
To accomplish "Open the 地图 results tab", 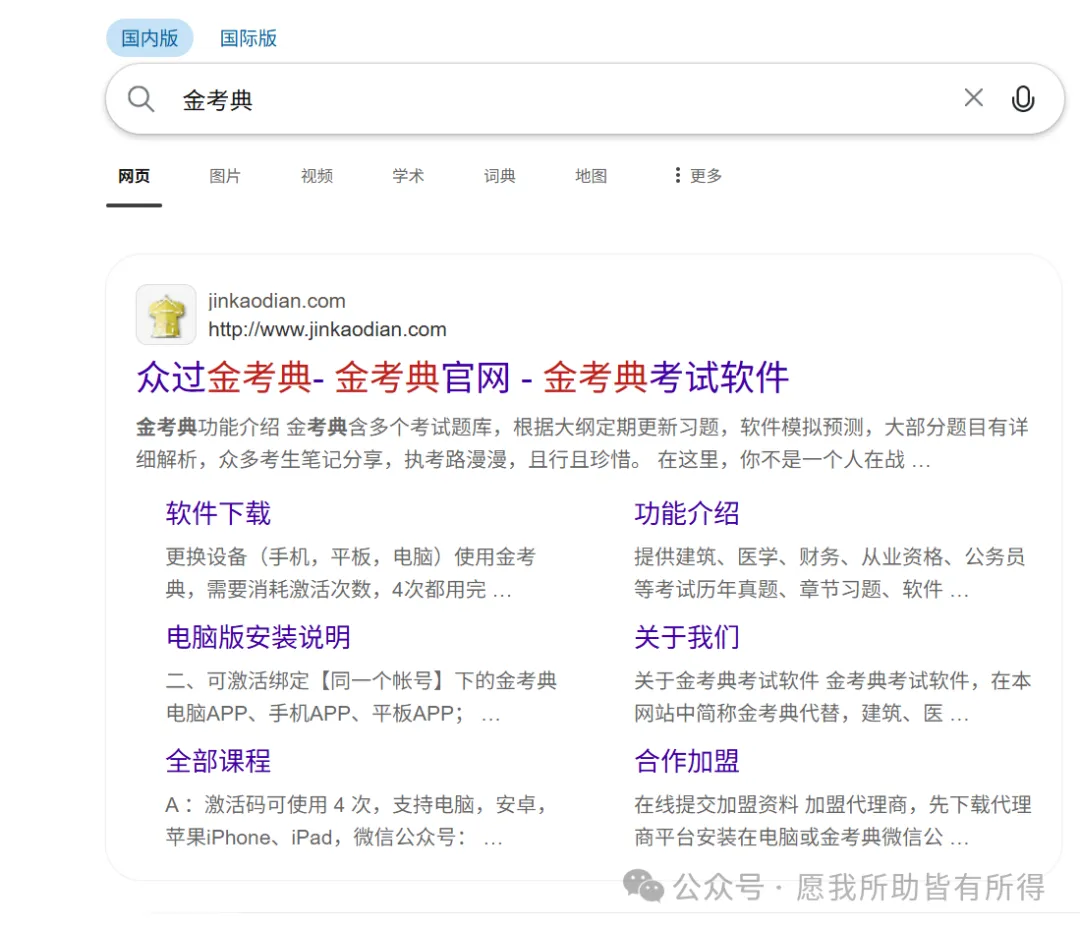I will pos(591,176).
